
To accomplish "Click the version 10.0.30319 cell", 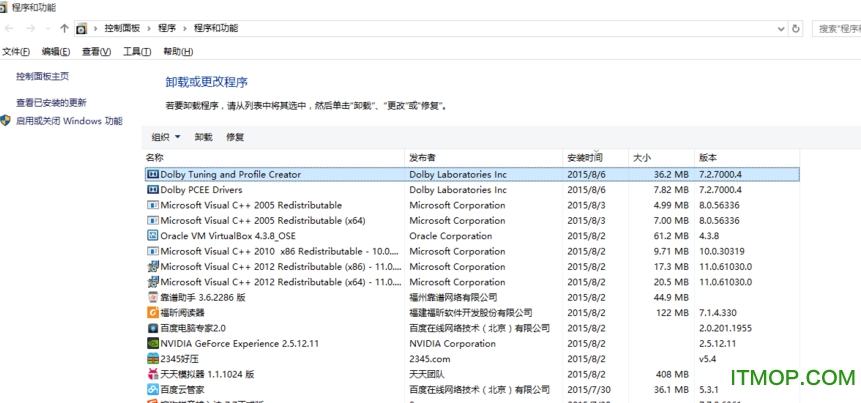I will (722, 251).
